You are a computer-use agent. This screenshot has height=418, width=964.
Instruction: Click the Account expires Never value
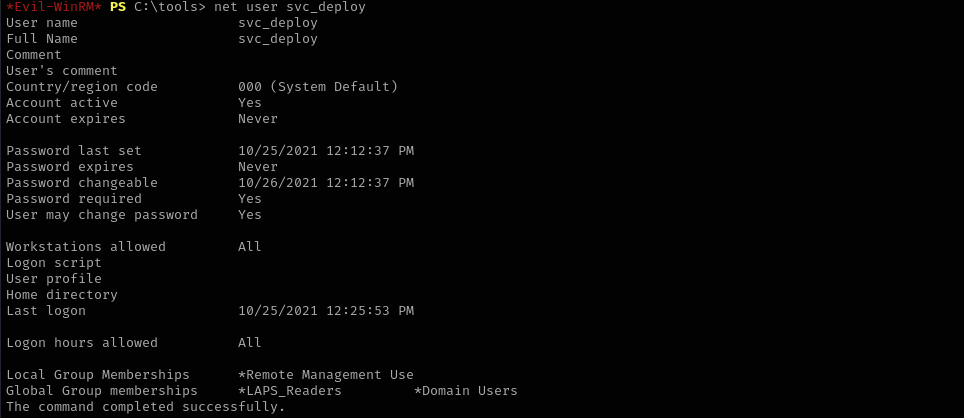point(258,119)
